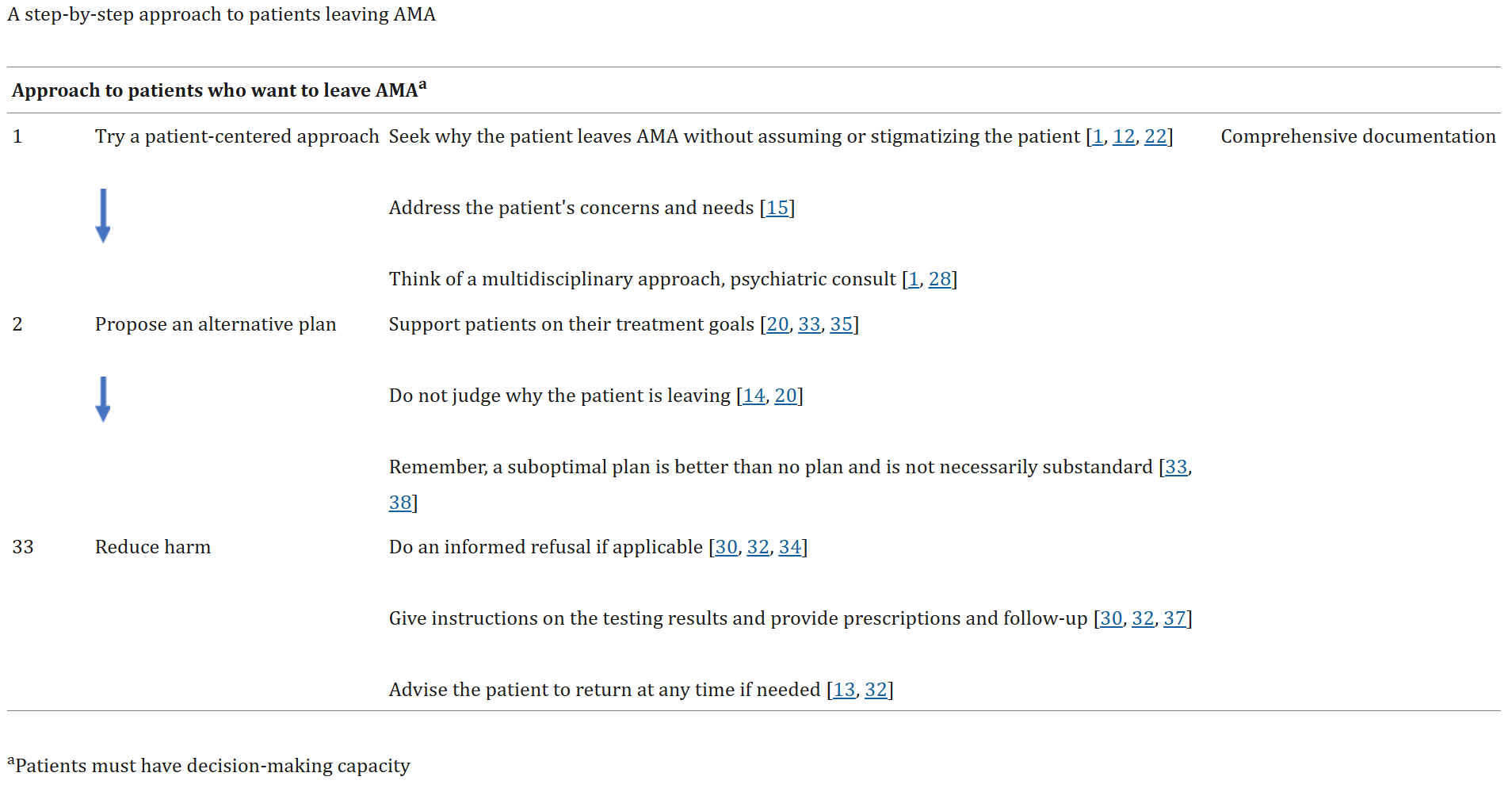Click the Propose an alternative plan label
Image resolution: width=1512 pixels, height=788 pixels.
click(x=216, y=324)
